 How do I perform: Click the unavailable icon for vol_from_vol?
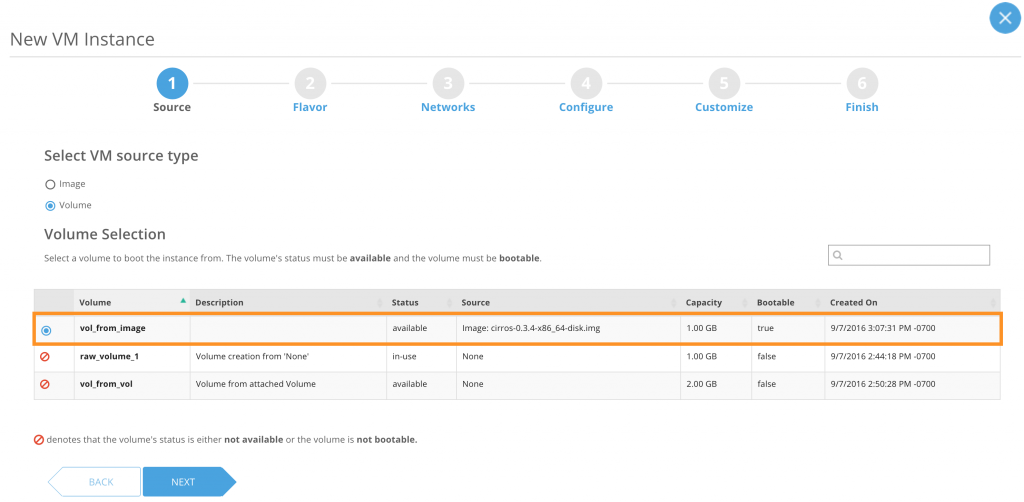pyautogui.click(x=46, y=384)
